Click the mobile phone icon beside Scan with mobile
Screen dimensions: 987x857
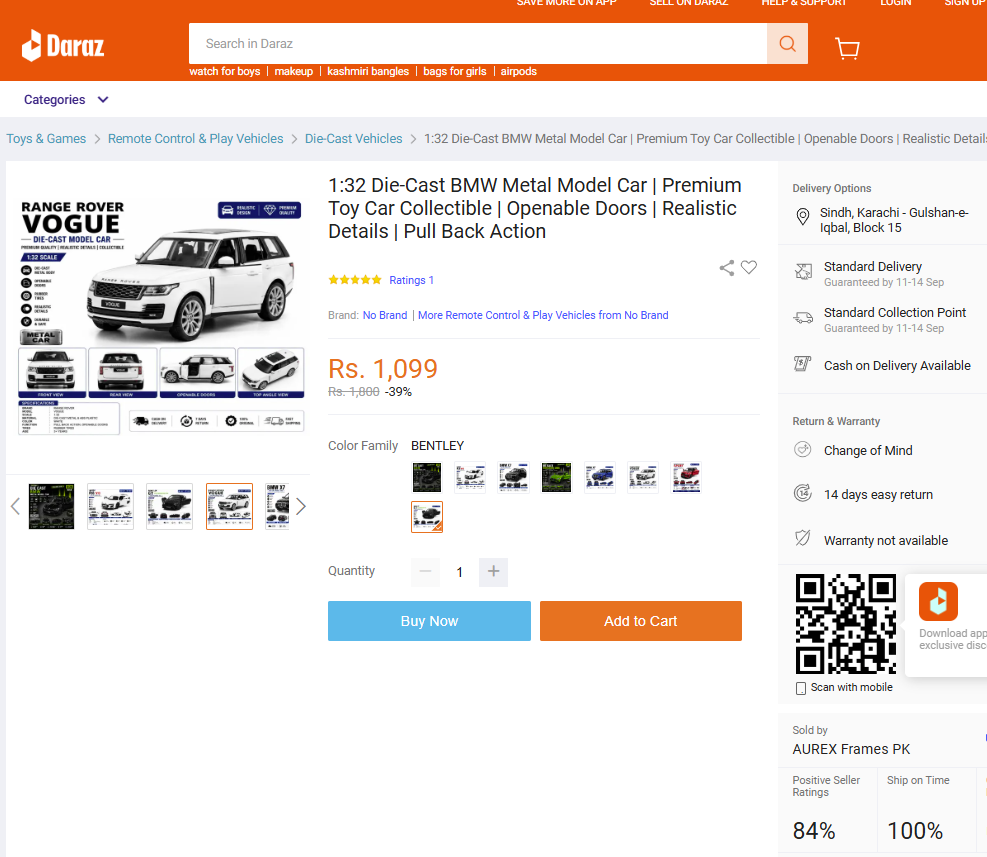point(801,688)
